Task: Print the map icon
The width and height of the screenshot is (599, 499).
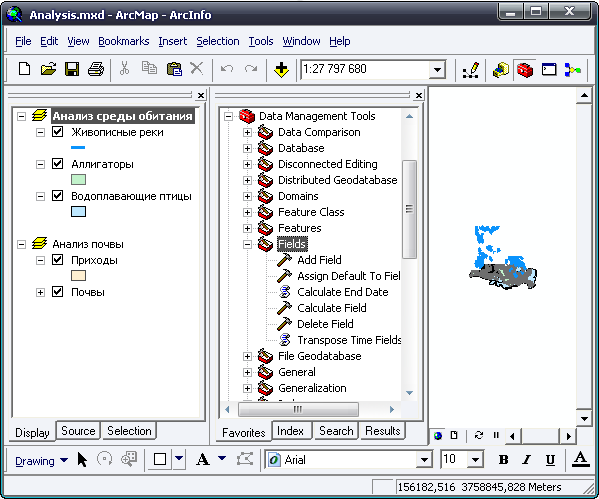Action: (x=96, y=69)
